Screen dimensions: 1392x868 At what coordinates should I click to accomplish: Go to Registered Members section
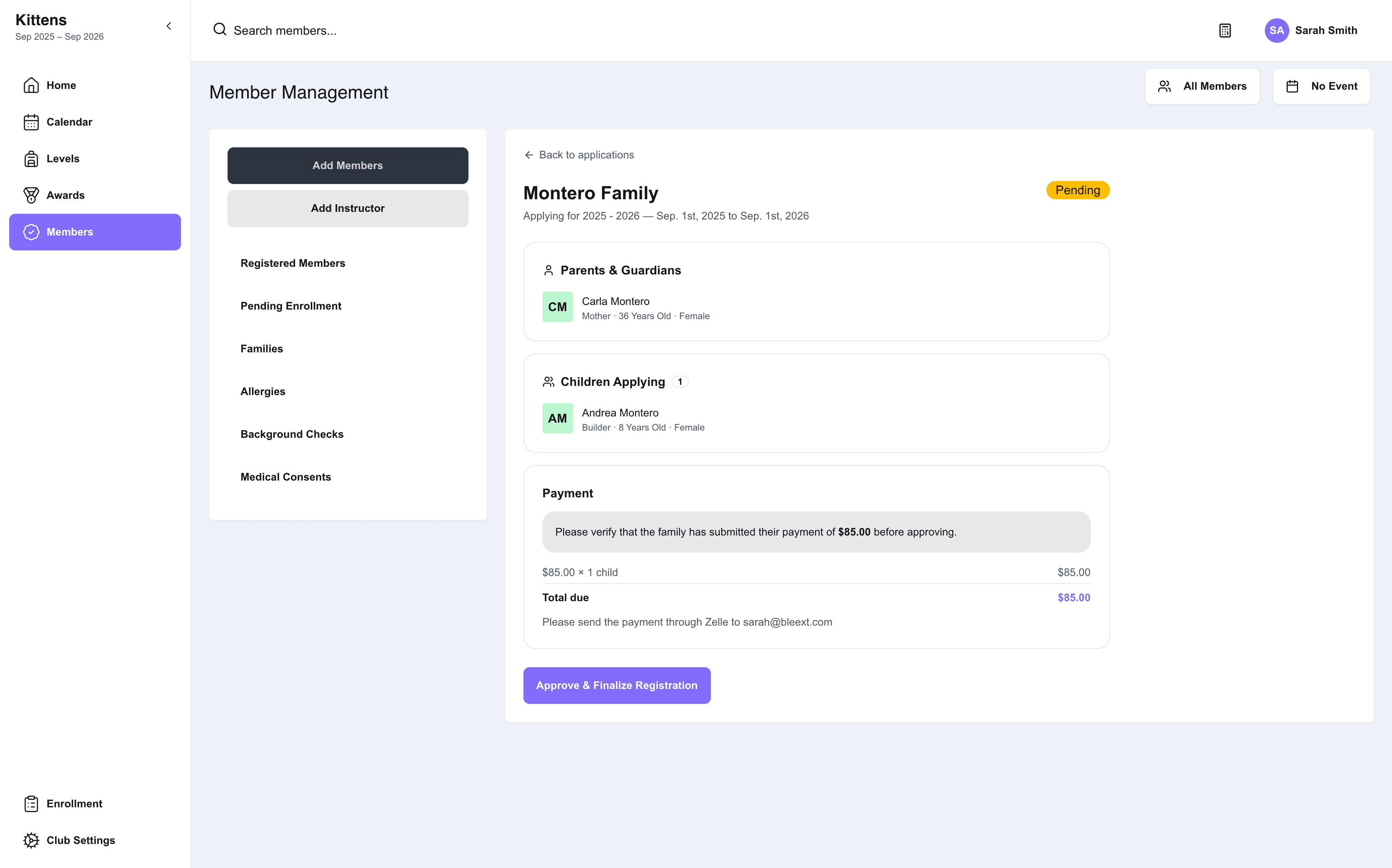293,263
